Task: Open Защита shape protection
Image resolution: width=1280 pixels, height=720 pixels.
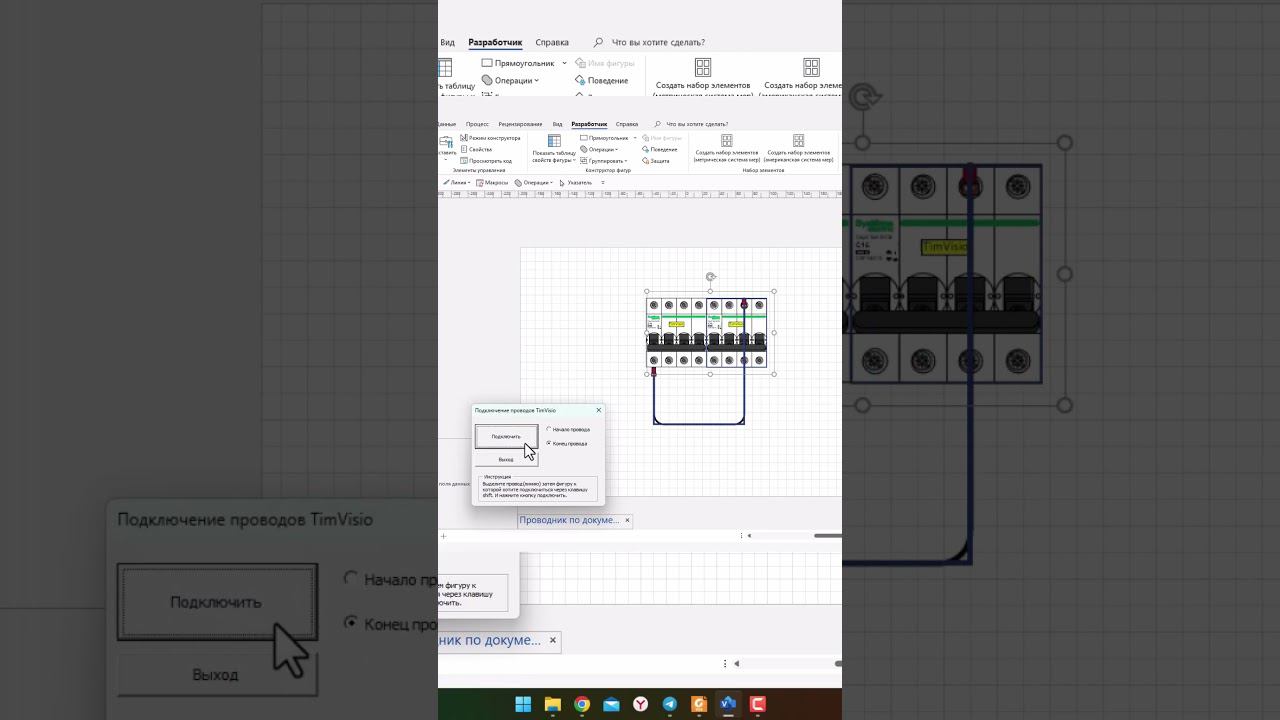Action: [655, 160]
